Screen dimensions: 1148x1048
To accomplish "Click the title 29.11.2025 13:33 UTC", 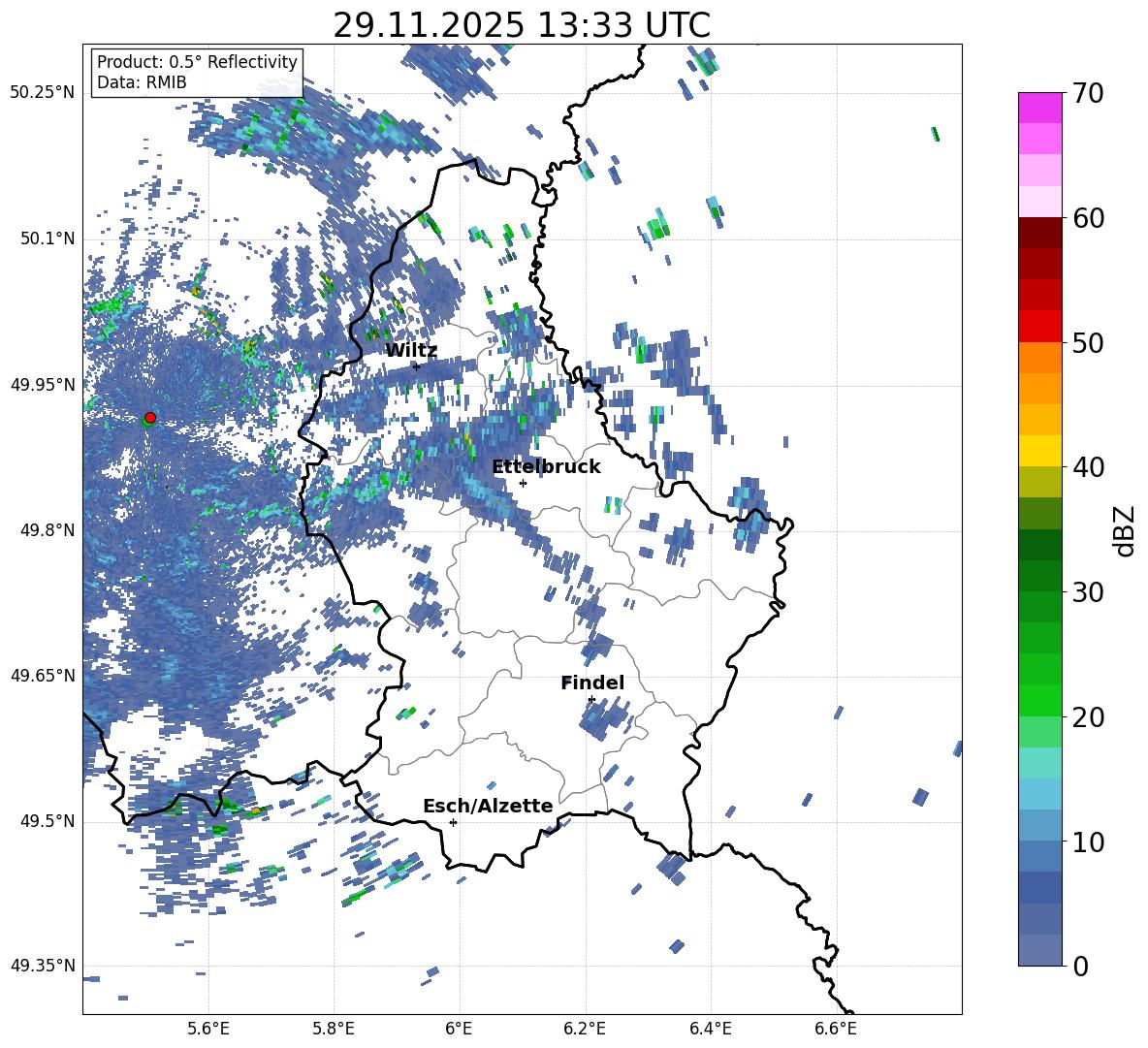I will pos(522,25).
